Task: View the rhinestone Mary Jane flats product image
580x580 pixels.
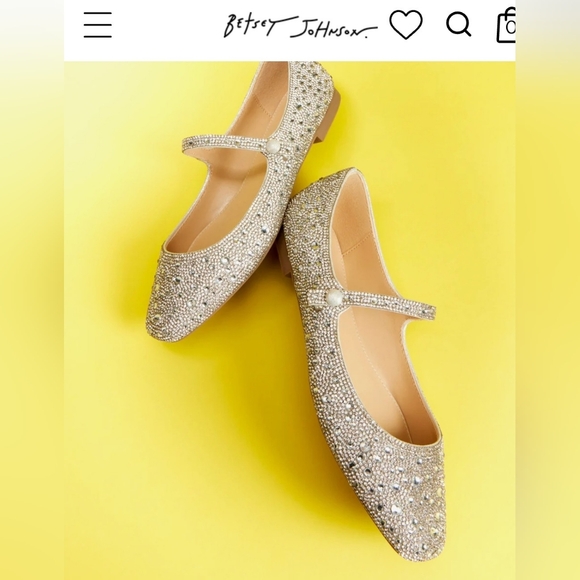Action: point(290,320)
